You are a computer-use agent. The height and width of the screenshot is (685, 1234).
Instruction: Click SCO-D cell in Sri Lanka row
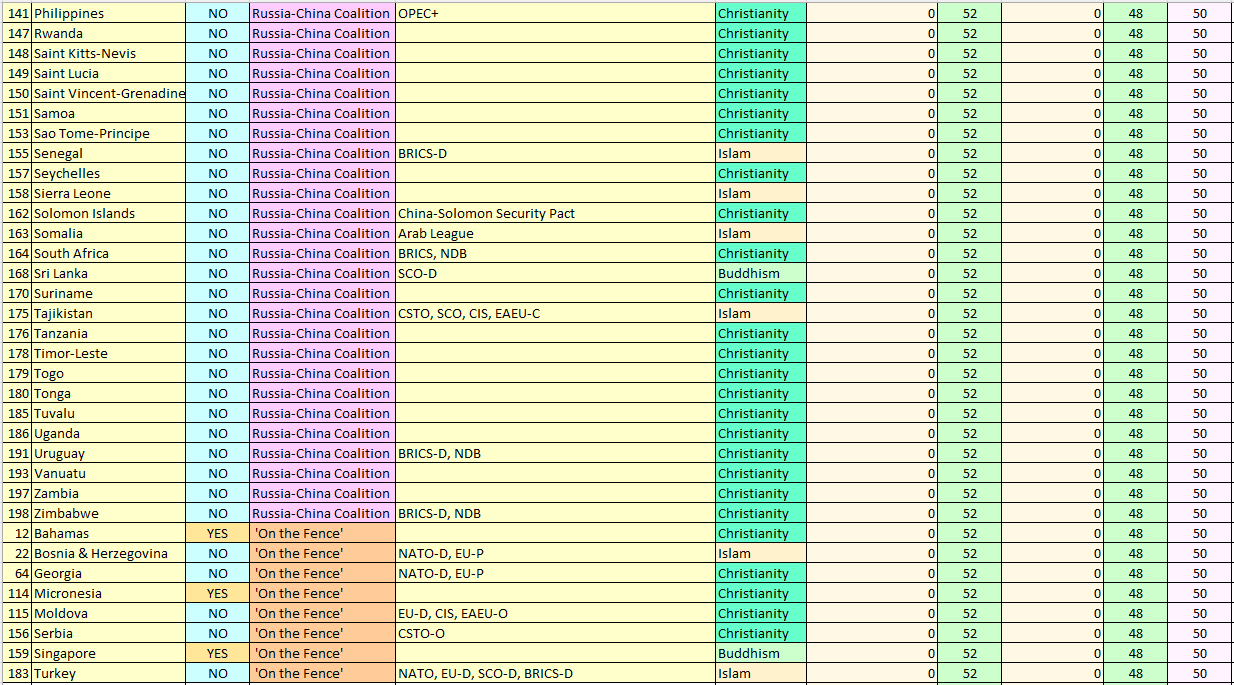[x=555, y=274]
